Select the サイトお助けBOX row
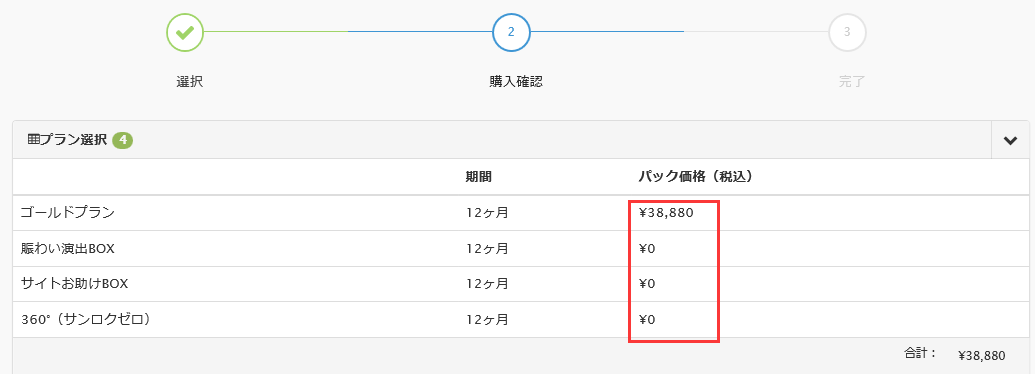 (520, 284)
